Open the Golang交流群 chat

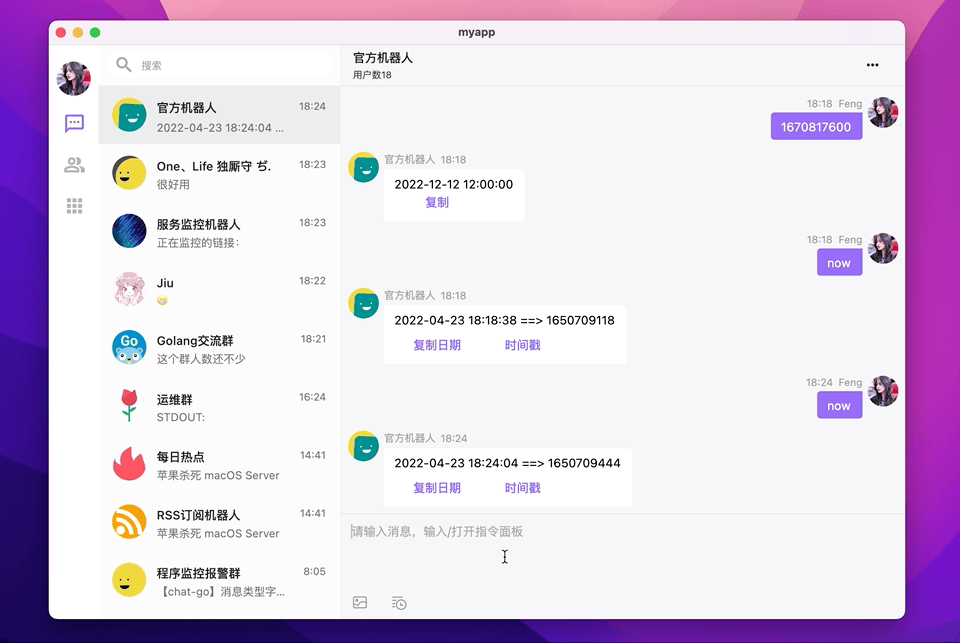[219, 348]
